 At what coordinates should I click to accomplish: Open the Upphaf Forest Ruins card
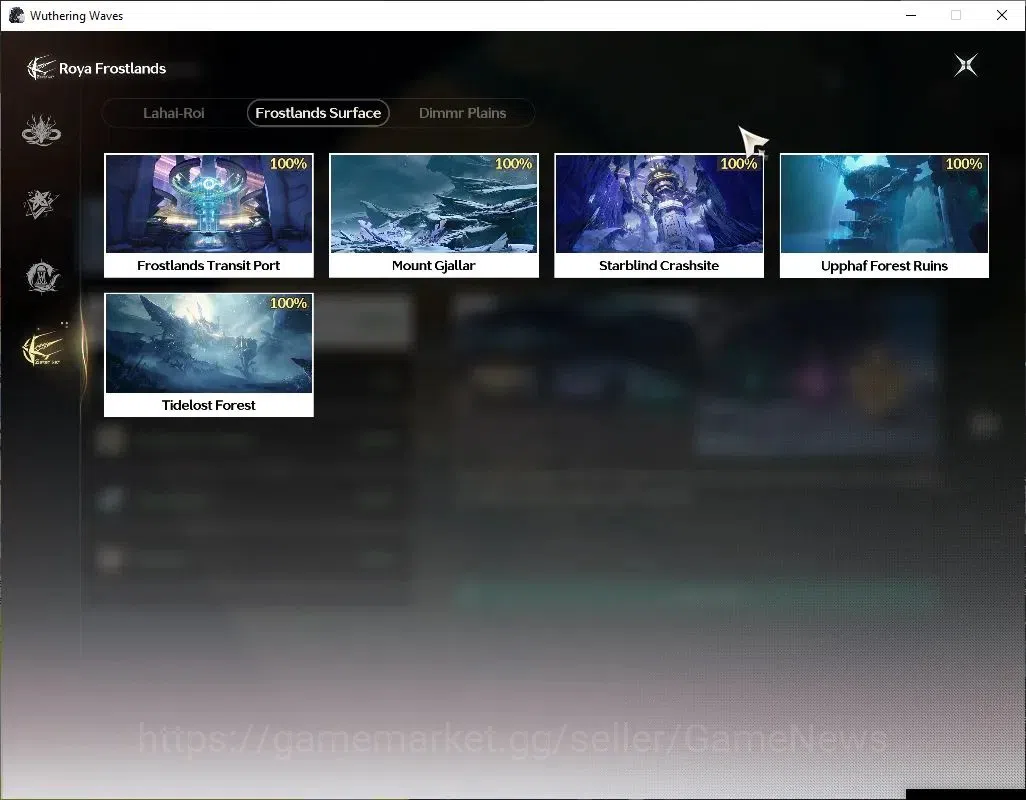click(884, 215)
